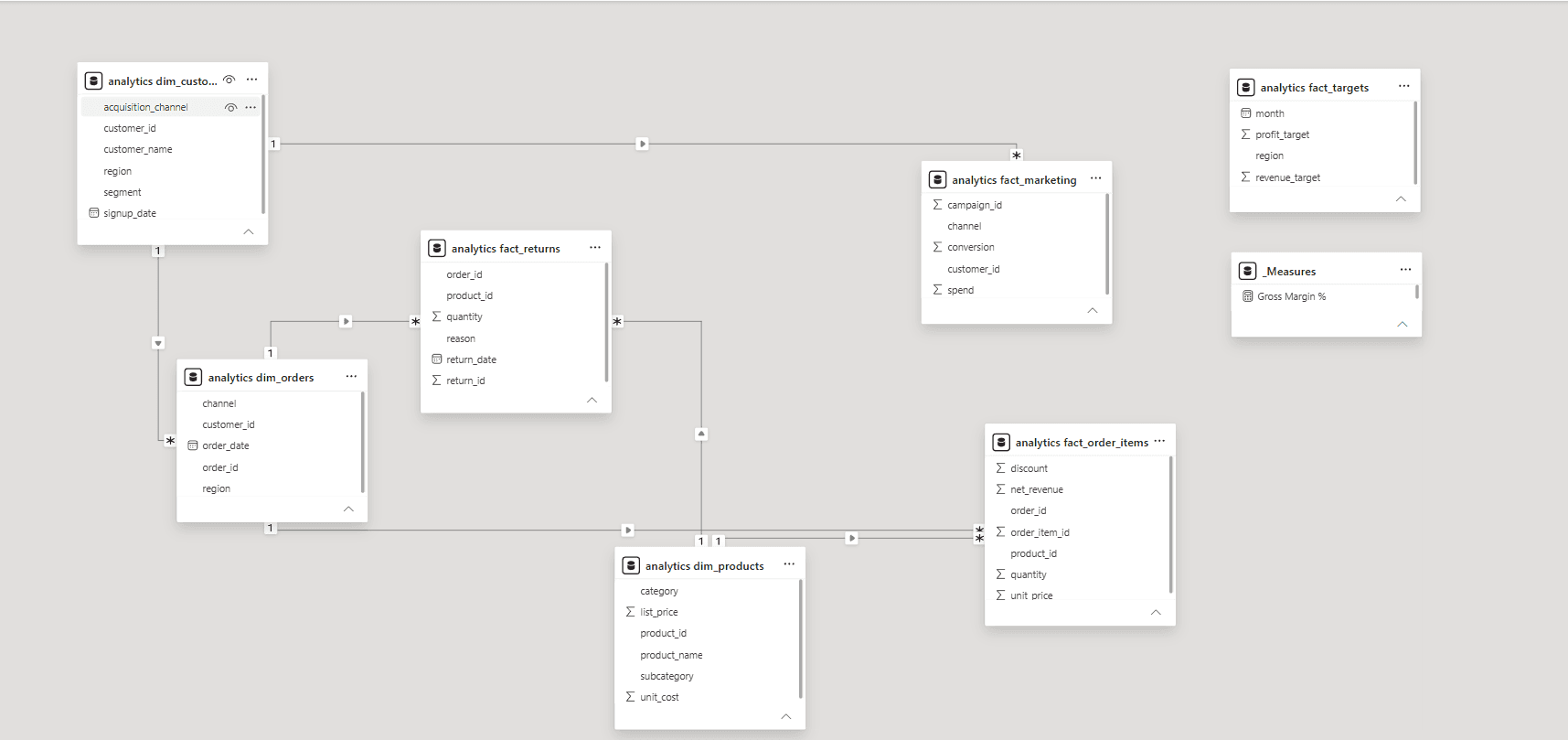Collapse the analytics fact_marketing table card
The image size is (1568, 740).
click(1093, 310)
